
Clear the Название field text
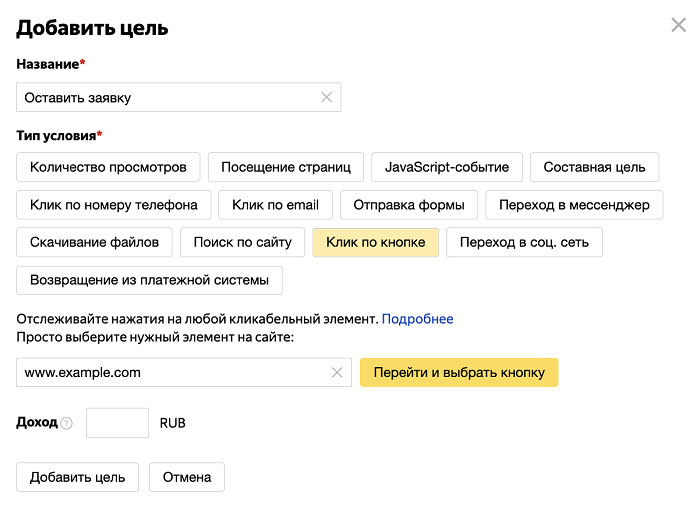click(326, 98)
